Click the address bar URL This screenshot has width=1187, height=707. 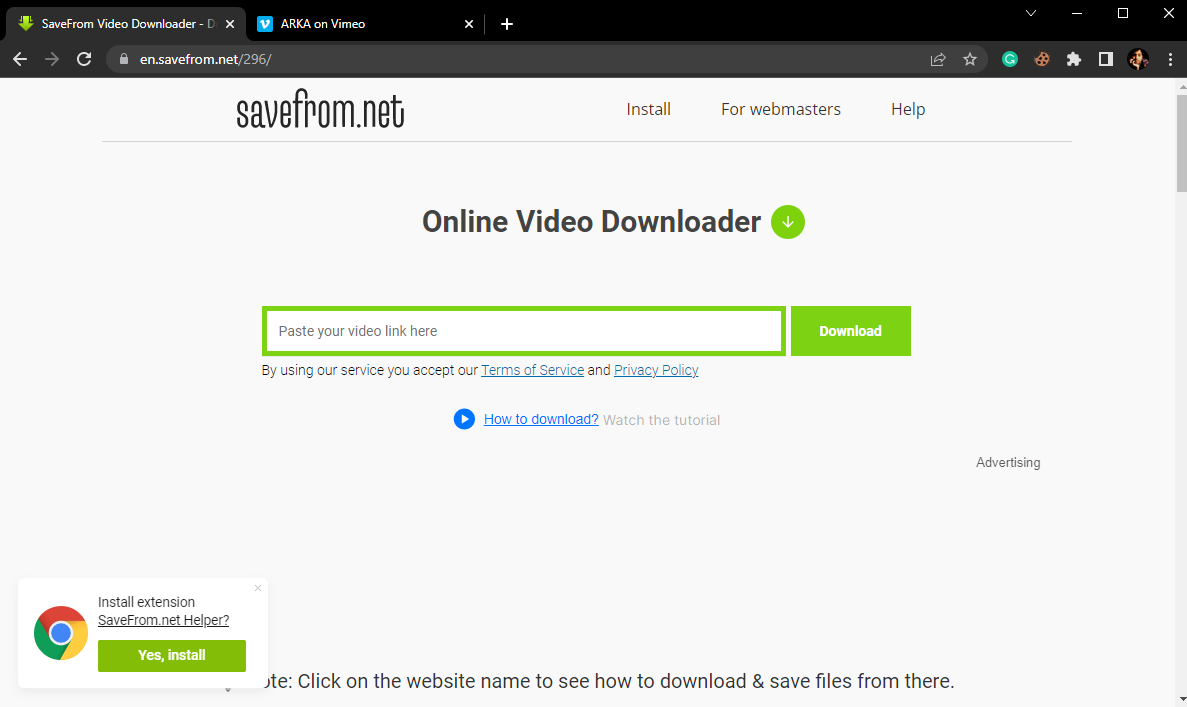[x=205, y=59]
